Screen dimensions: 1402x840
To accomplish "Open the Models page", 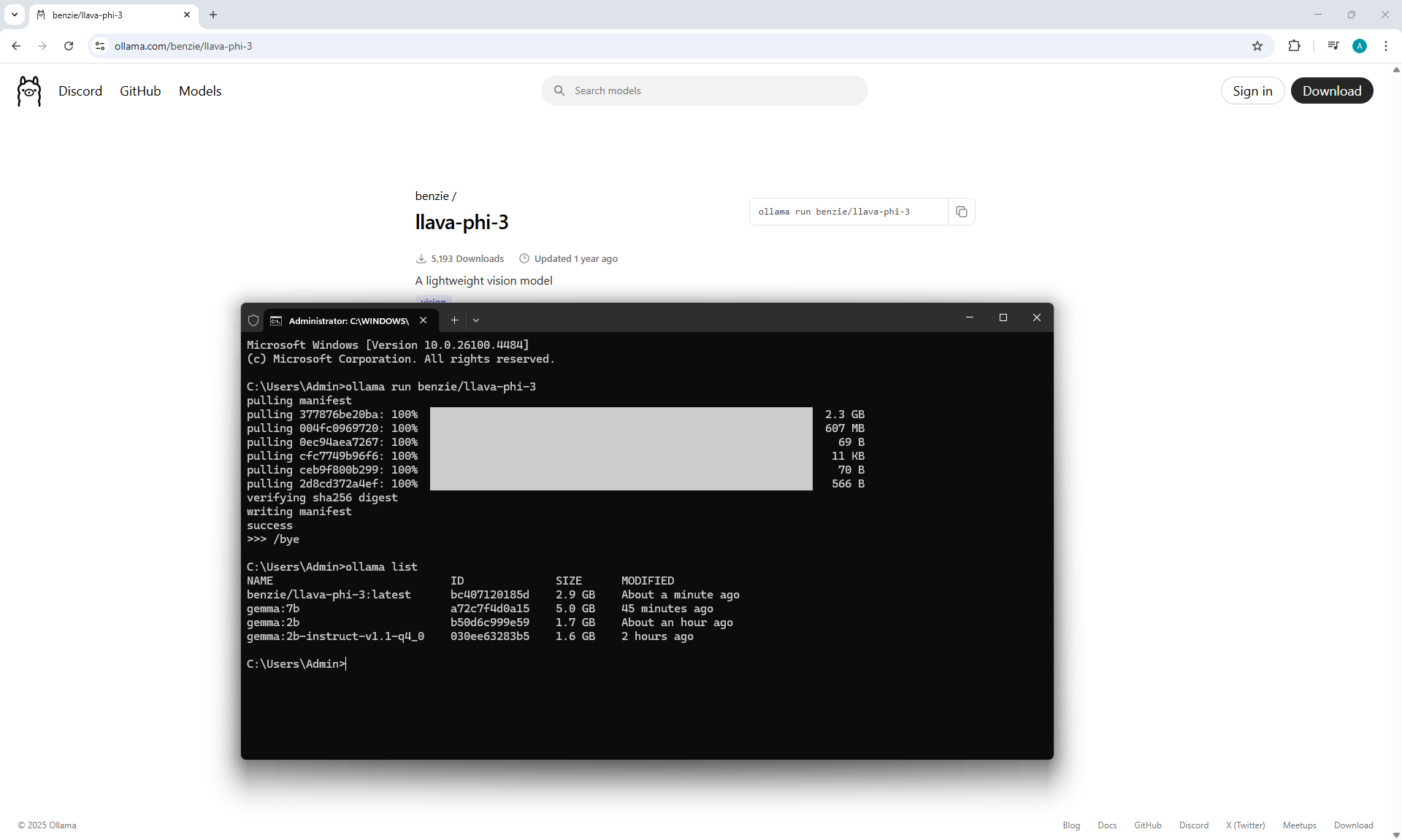I will click(200, 91).
